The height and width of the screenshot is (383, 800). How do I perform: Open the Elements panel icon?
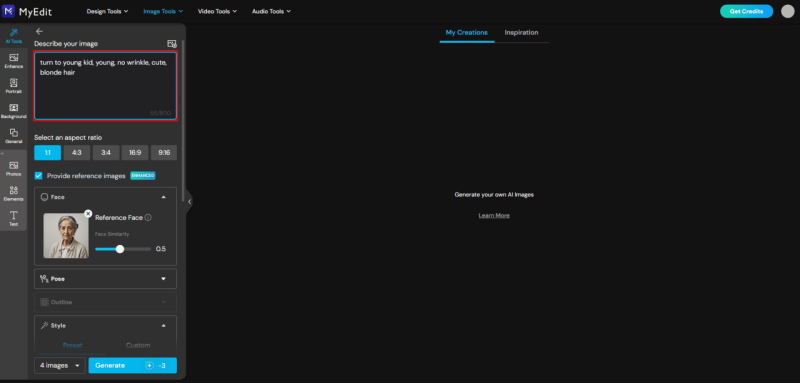(14, 193)
